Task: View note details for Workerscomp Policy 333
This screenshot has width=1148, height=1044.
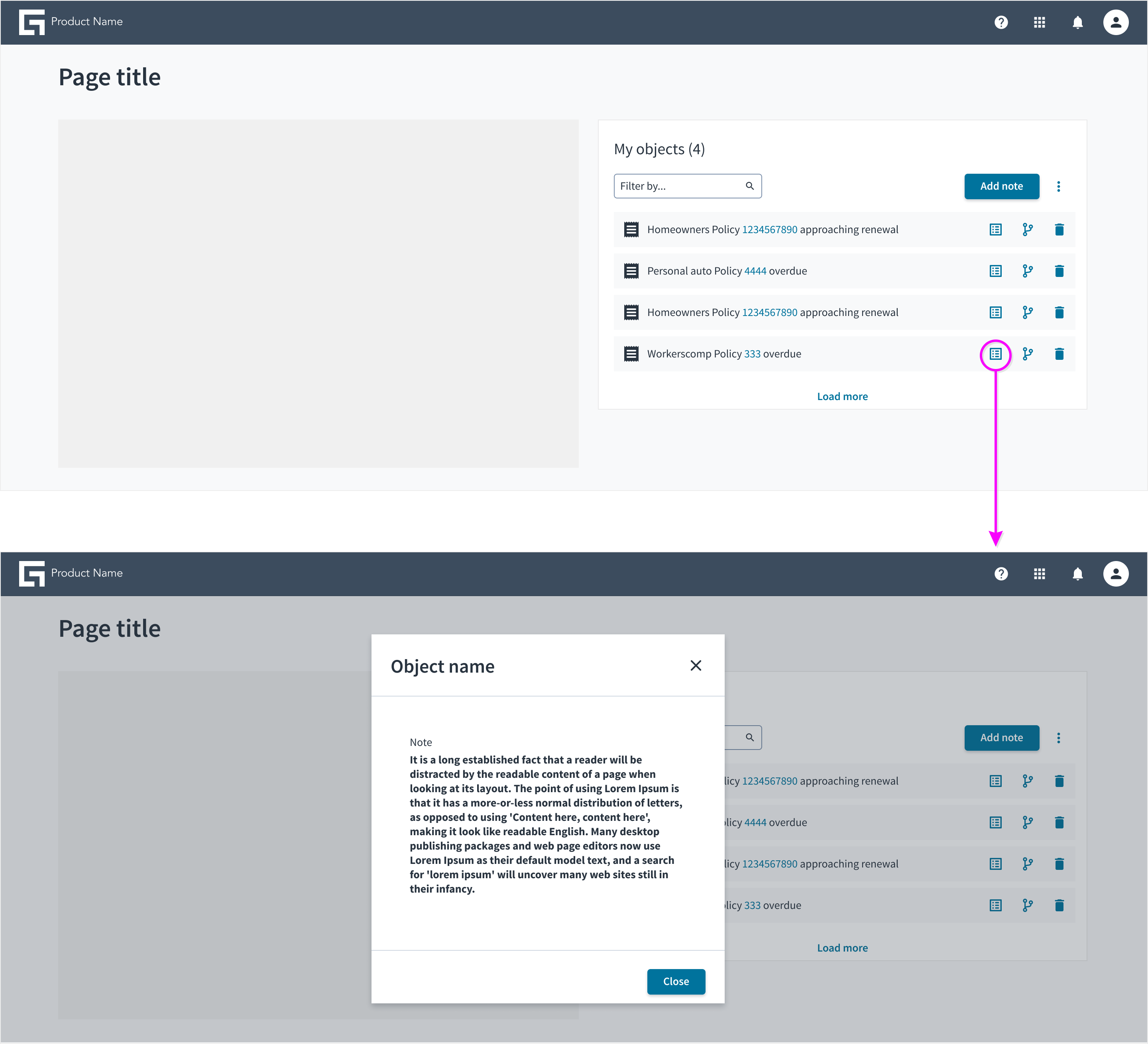Action: 995,354
